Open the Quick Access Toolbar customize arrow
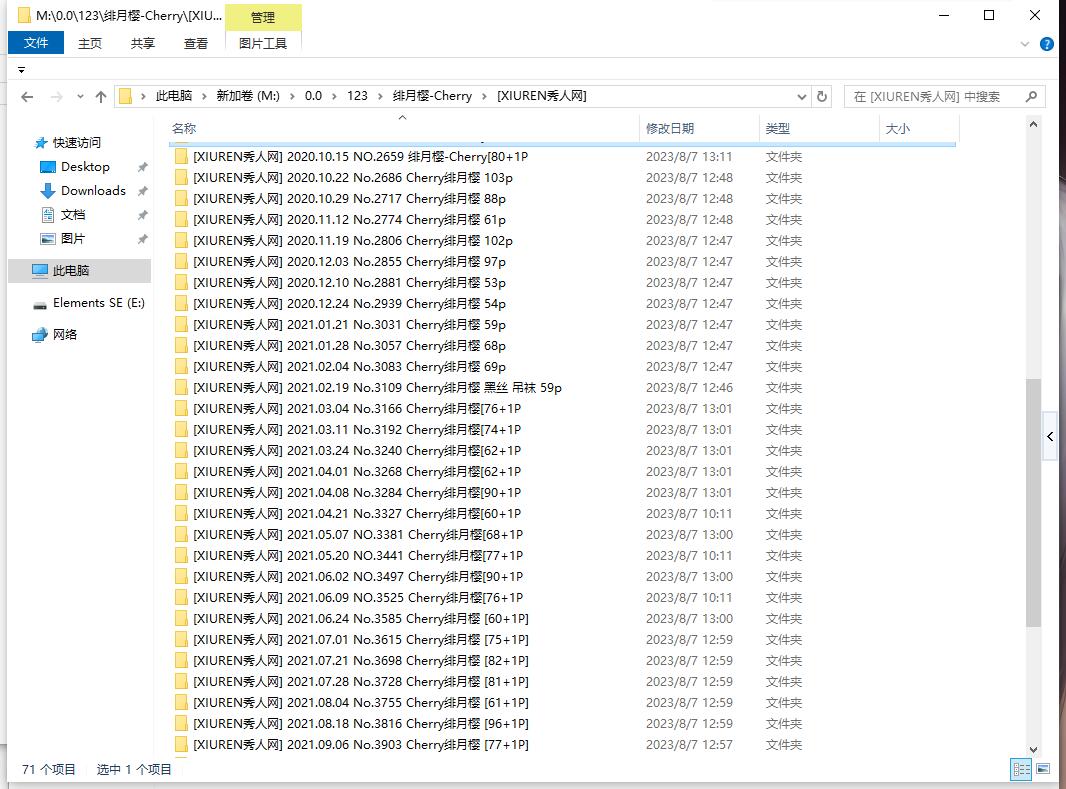Screen dimensions: 1066x789 [x=21, y=70]
